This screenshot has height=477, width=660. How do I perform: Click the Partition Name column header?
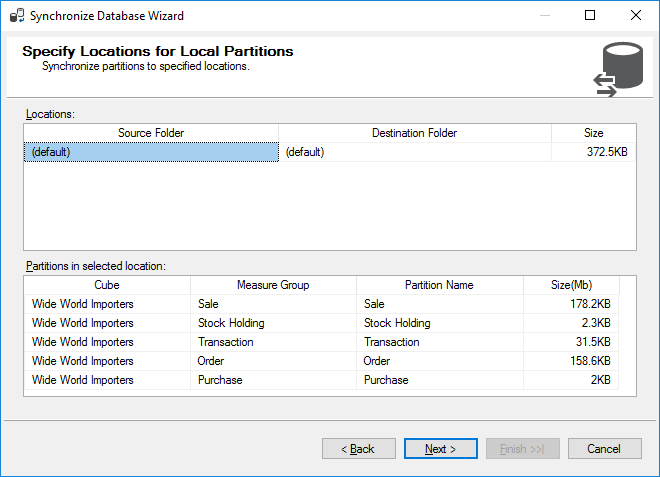(439, 285)
